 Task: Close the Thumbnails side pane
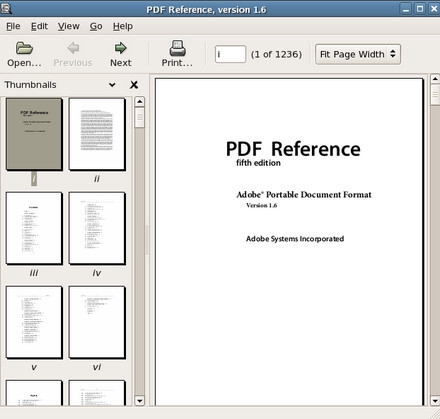[x=134, y=85]
